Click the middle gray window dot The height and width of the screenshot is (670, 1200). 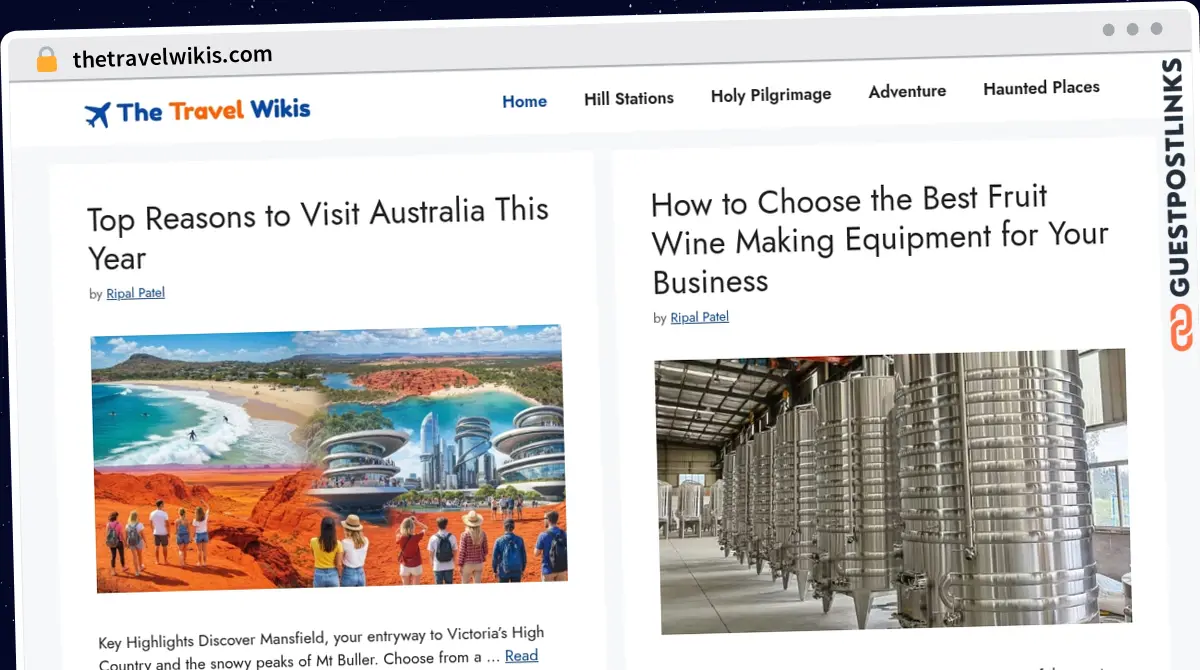coord(1133,29)
